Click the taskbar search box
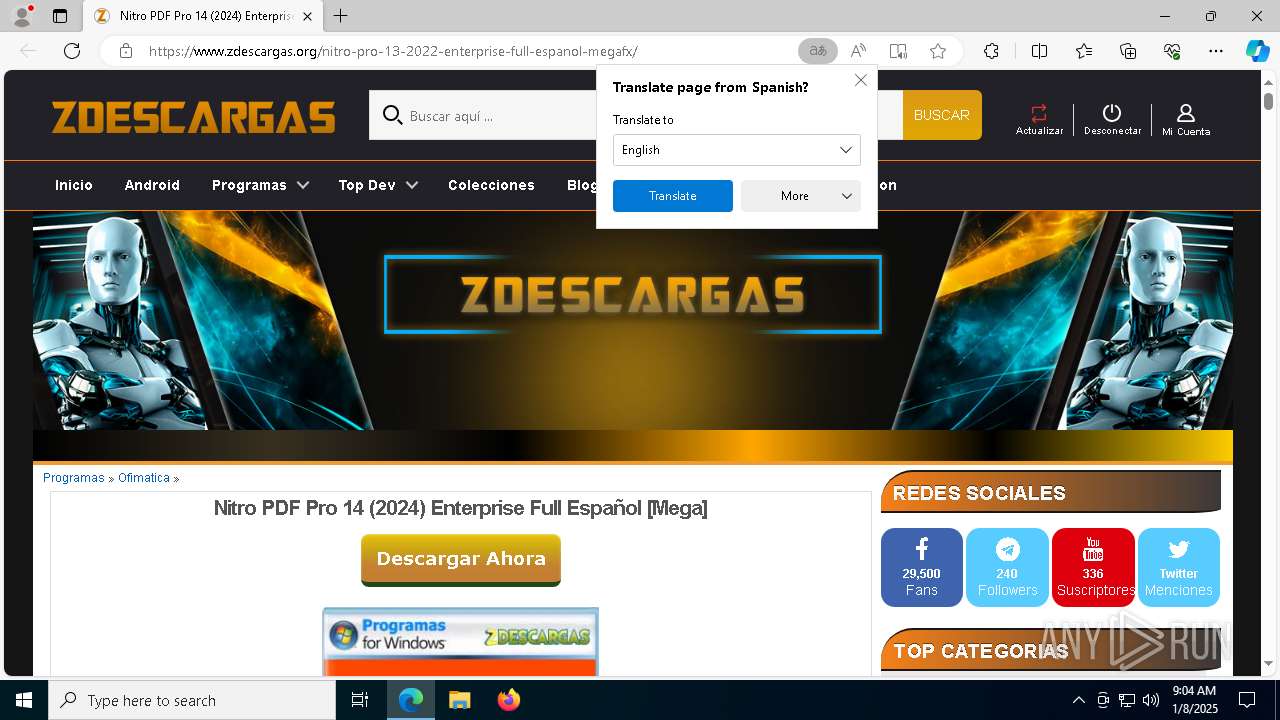1280x720 pixels. [192, 700]
